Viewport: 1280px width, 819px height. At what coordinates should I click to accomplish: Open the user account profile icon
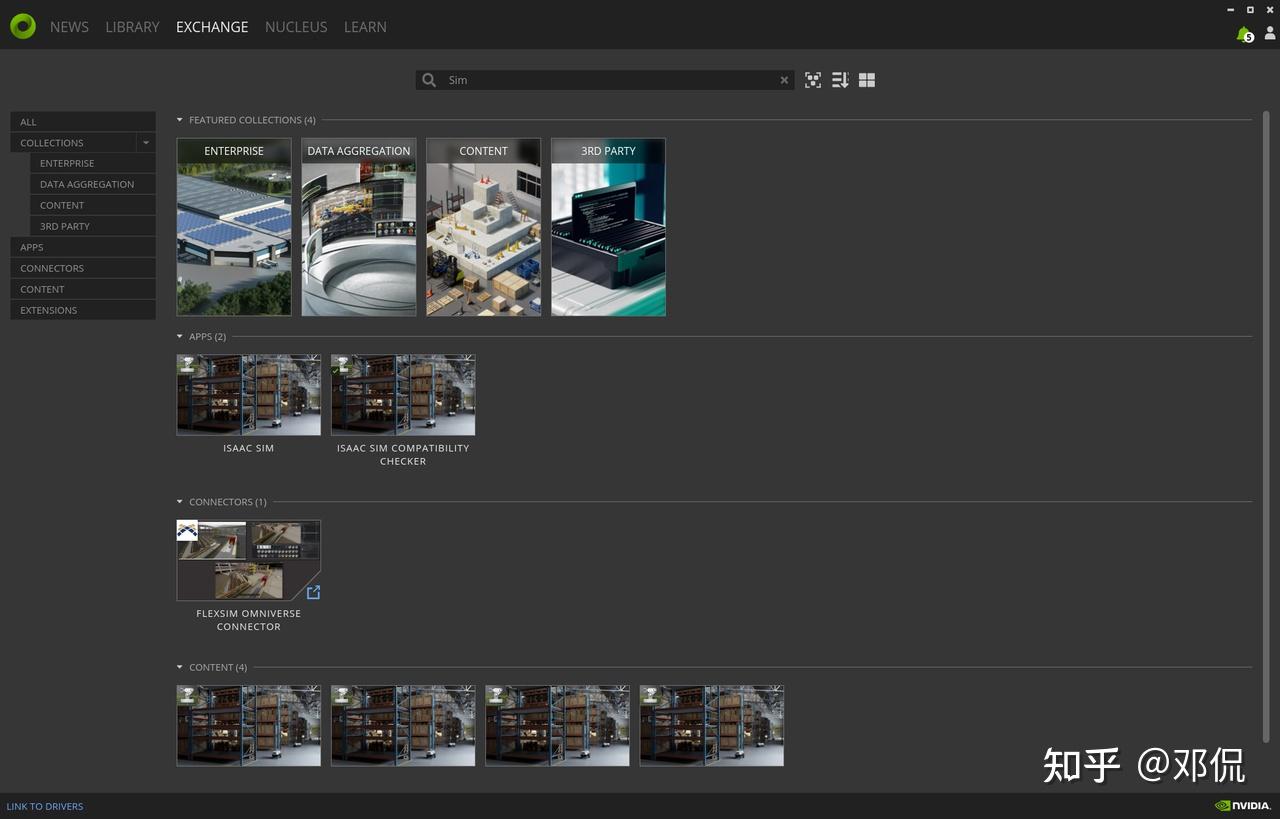click(x=1270, y=34)
